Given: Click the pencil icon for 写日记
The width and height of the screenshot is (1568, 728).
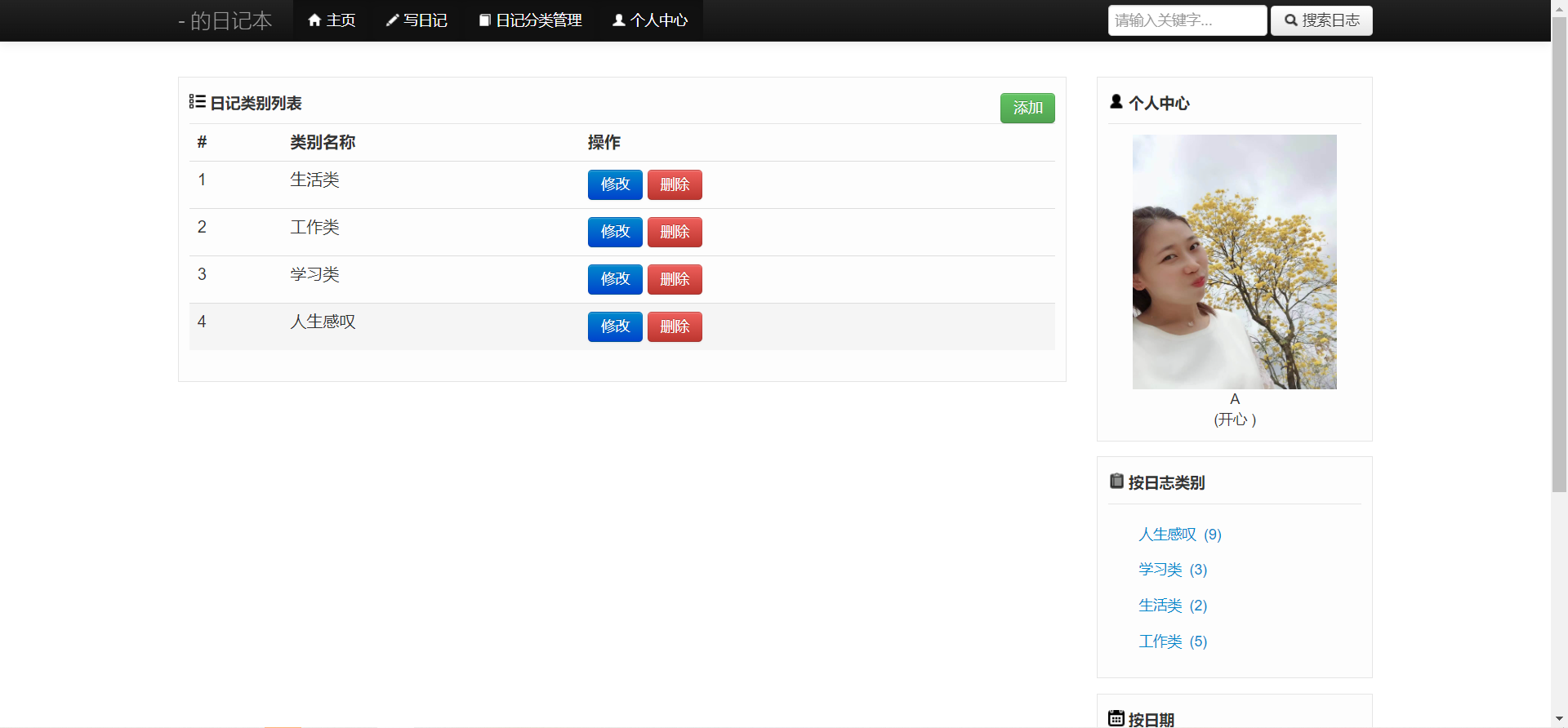Looking at the screenshot, I should (x=392, y=20).
